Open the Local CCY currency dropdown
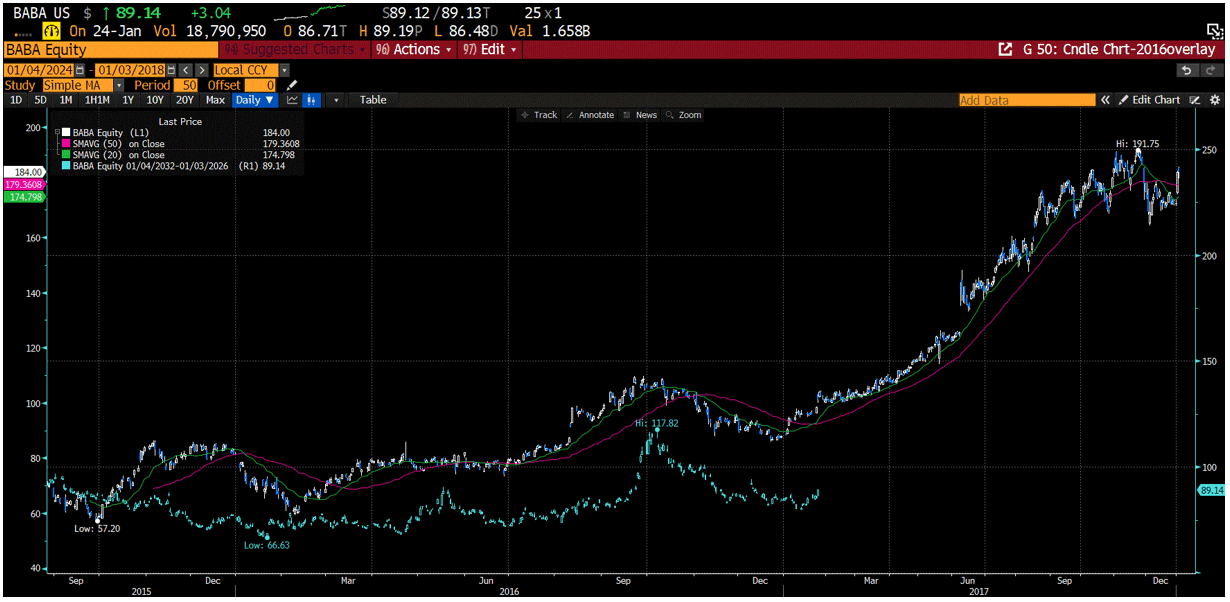The image size is (1230, 602). click(x=284, y=70)
